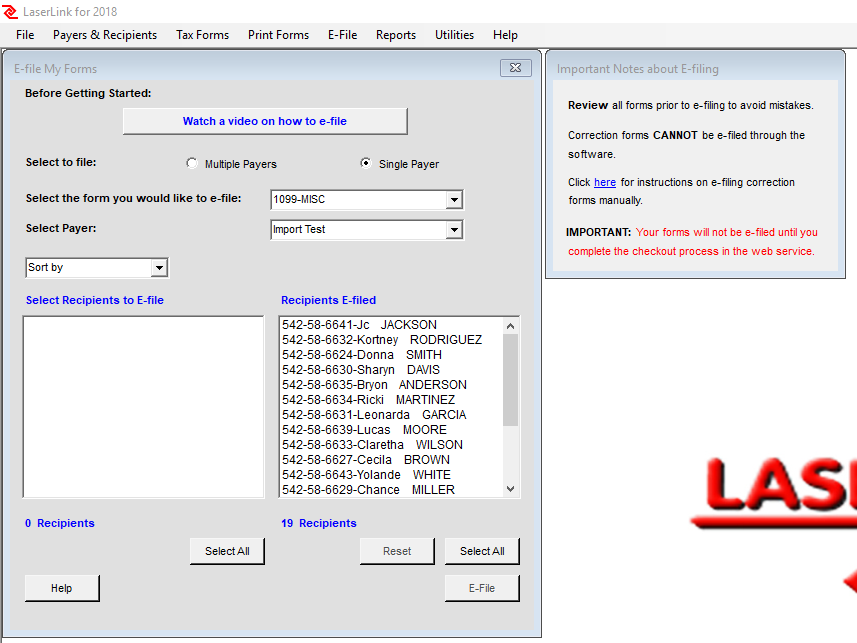Select recipient 542-58-6639-Lucas MOORE
Viewport: 857px width, 643px height.
click(391, 430)
